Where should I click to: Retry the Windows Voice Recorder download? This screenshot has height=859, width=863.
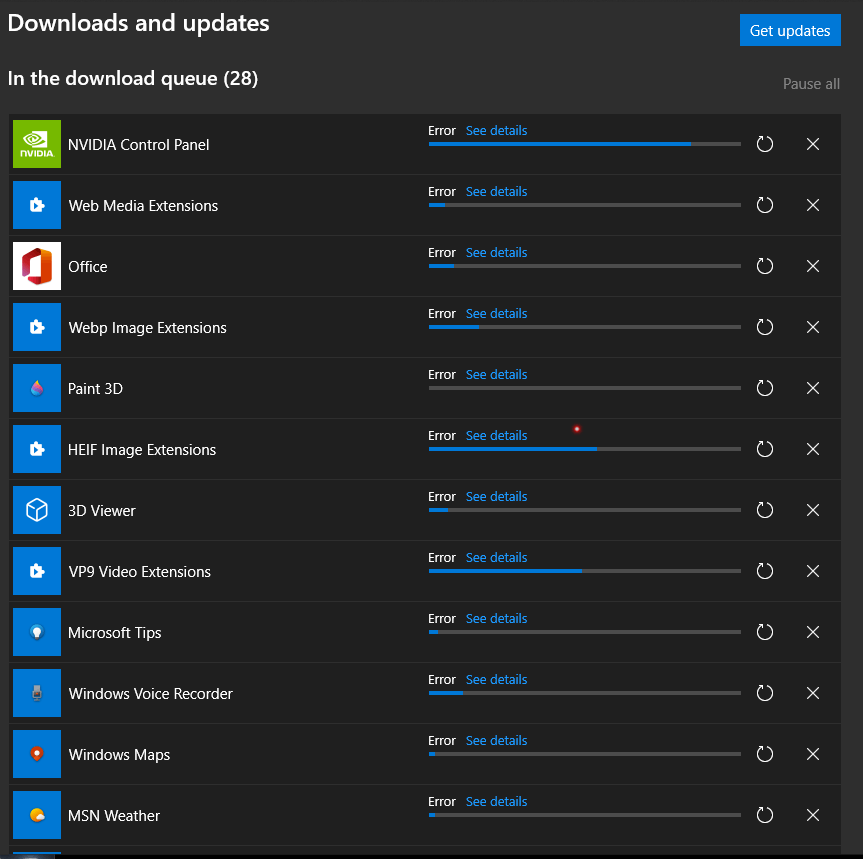point(765,693)
